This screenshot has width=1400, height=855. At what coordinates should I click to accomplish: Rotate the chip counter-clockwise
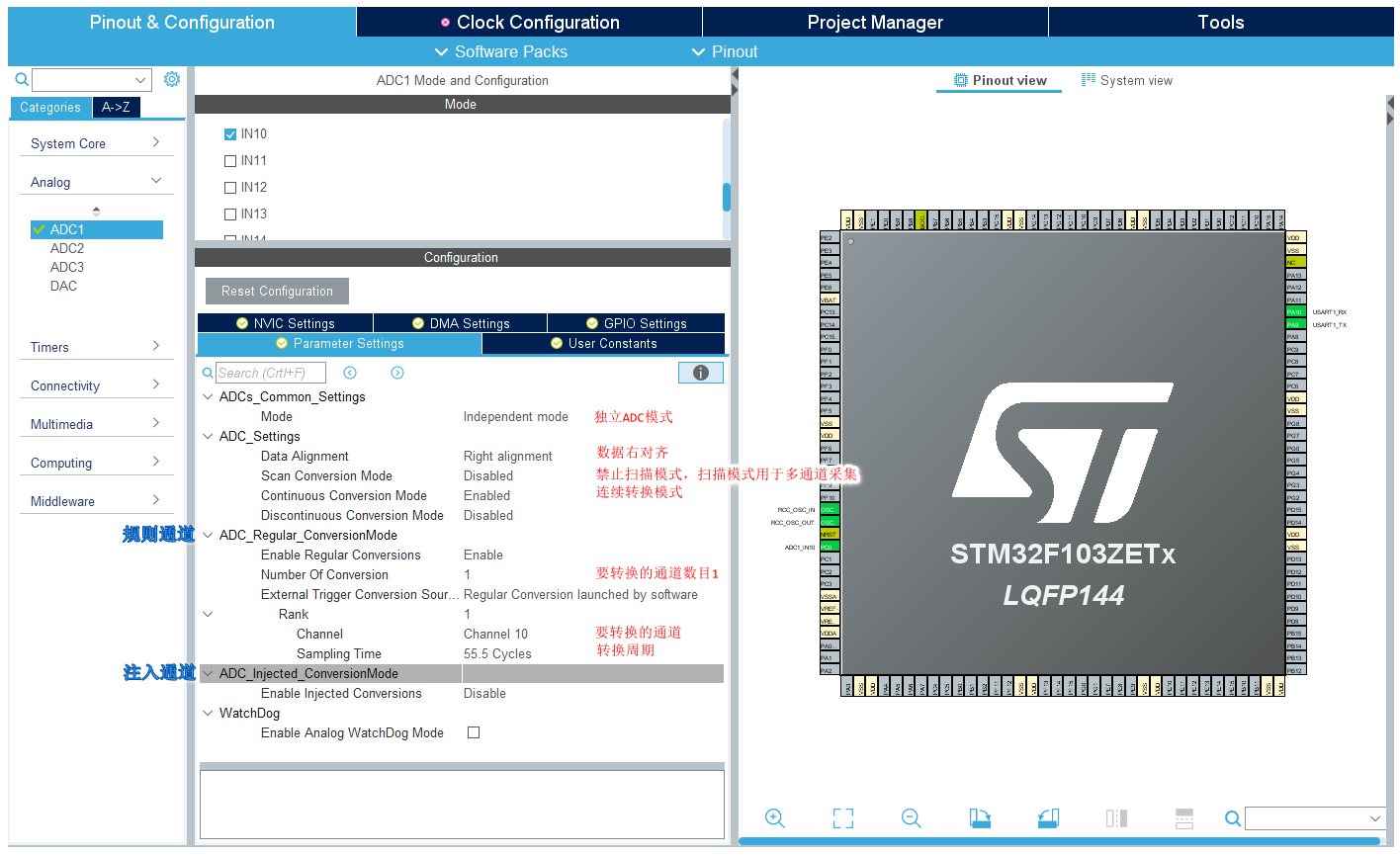[x=1048, y=818]
